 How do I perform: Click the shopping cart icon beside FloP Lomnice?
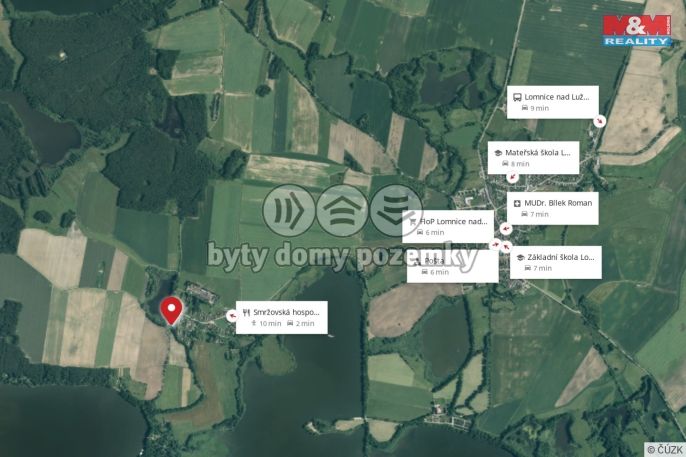(x=413, y=222)
